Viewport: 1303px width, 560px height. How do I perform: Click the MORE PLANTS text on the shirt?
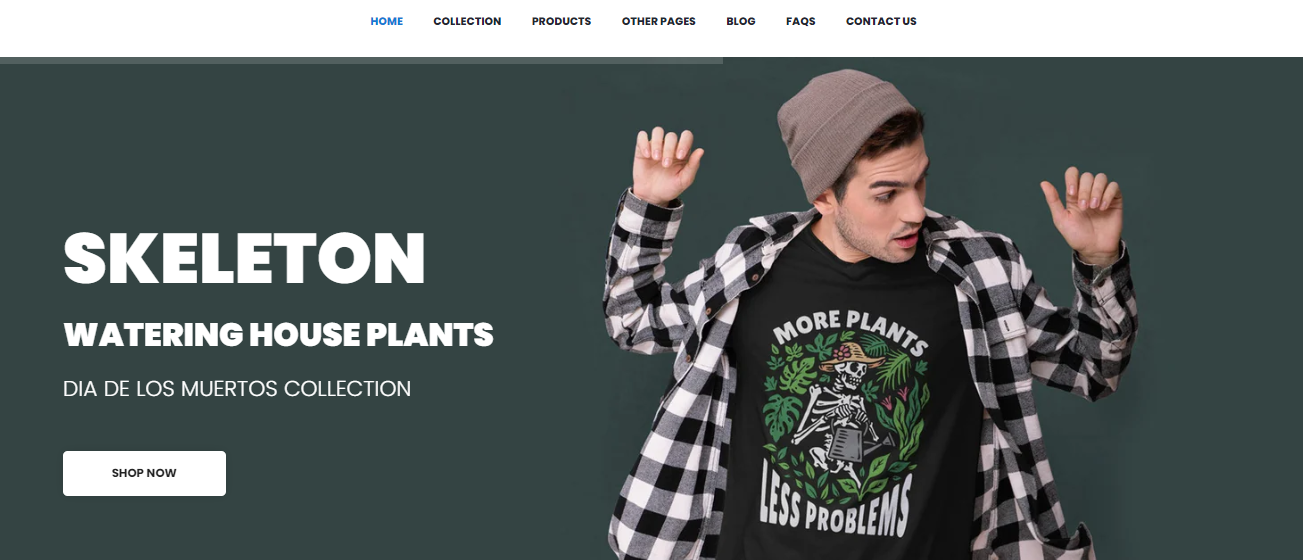(850, 330)
